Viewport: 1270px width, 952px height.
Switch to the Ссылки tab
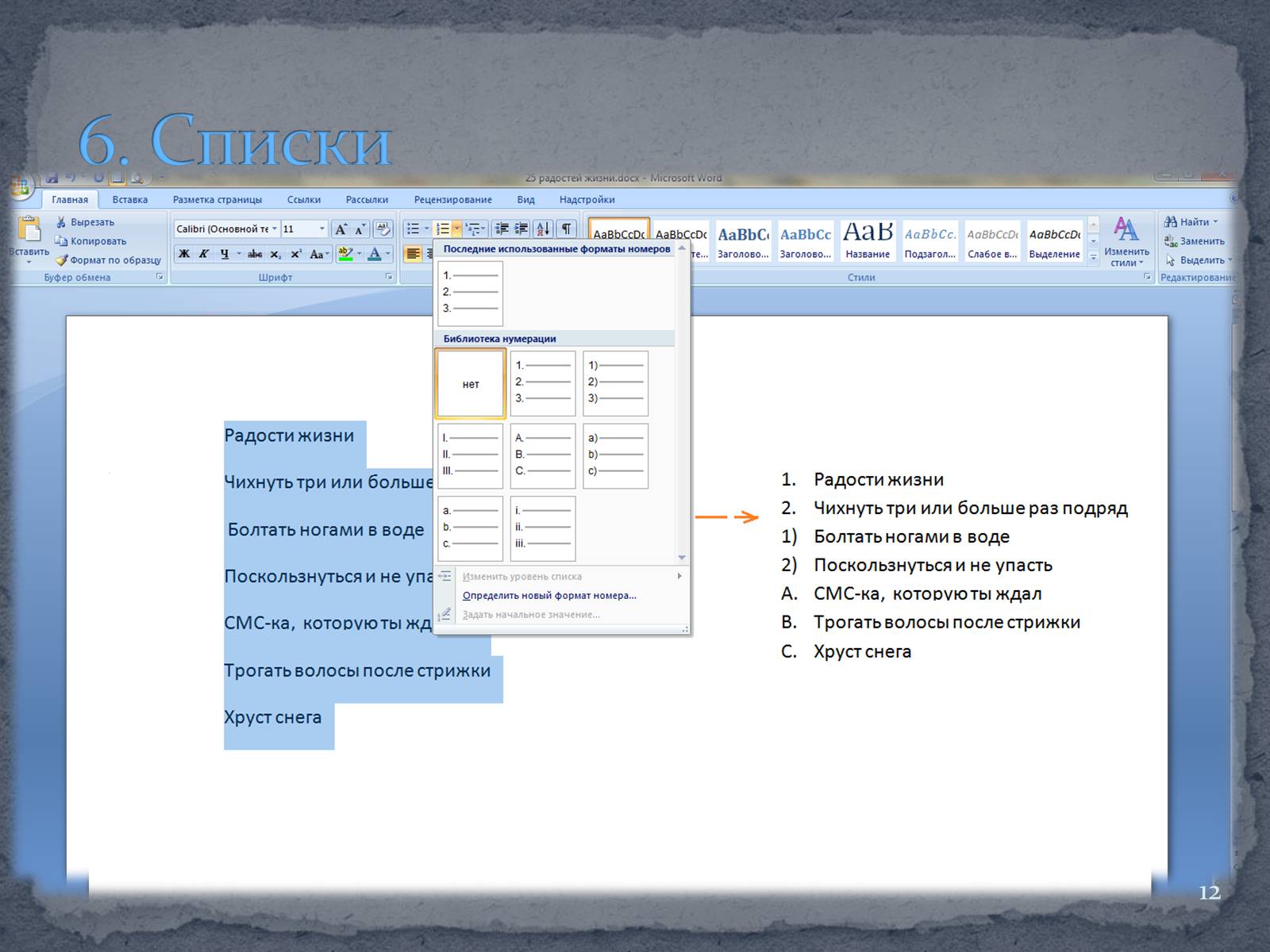pos(304,200)
